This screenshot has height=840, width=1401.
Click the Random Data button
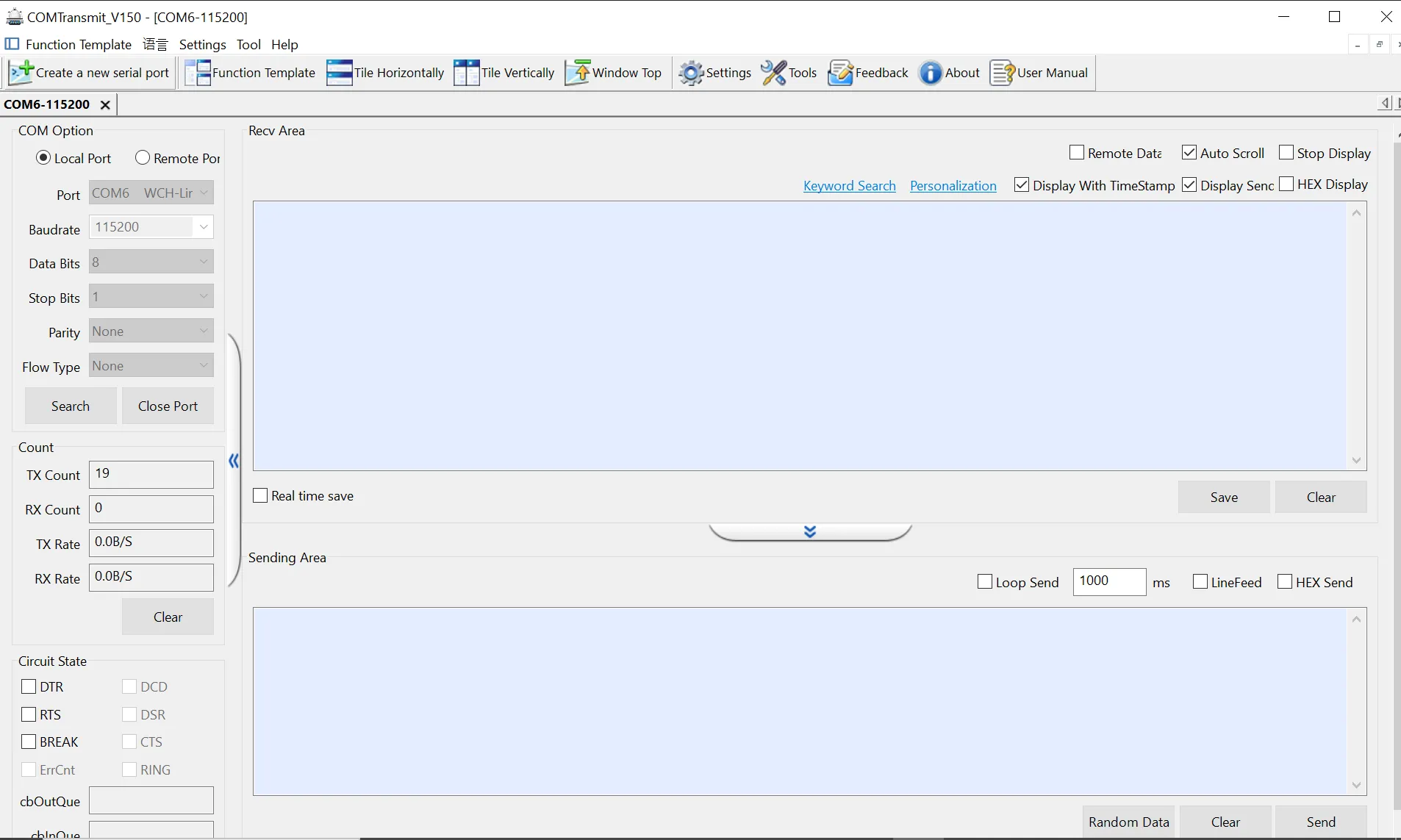coord(1128,822)
